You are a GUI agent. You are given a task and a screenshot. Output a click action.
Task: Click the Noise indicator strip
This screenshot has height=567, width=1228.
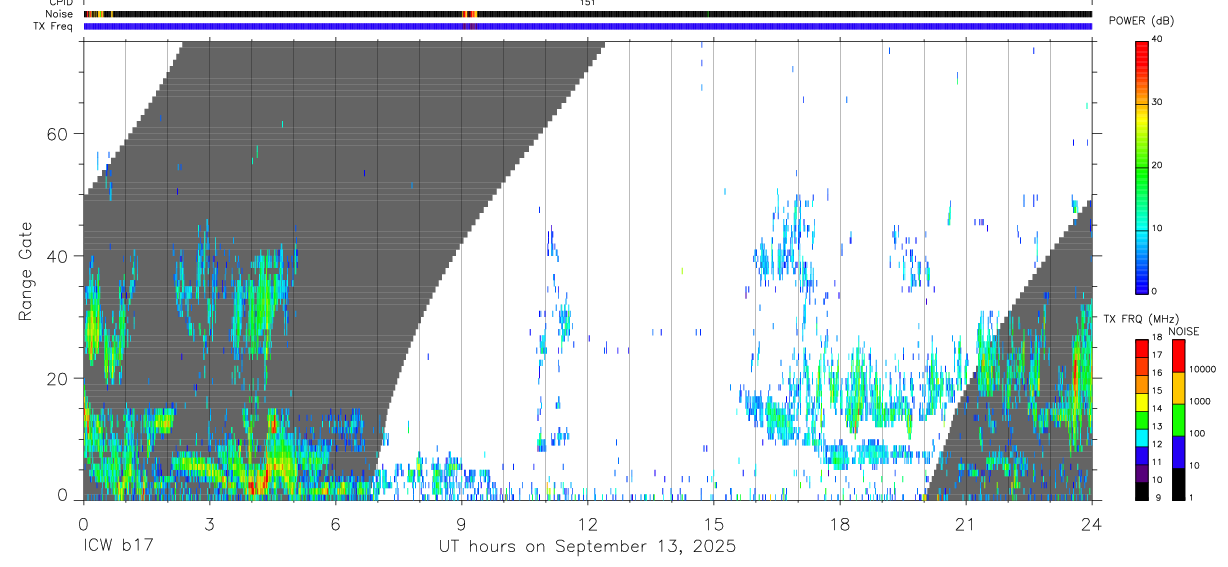pos(587,14)
